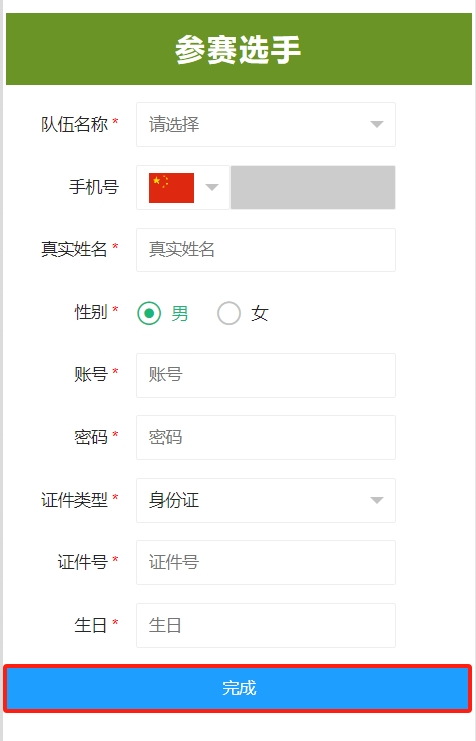Select the 女 radio button circle
This screenshot has width=476, height=741.
[x=229, y=313]
